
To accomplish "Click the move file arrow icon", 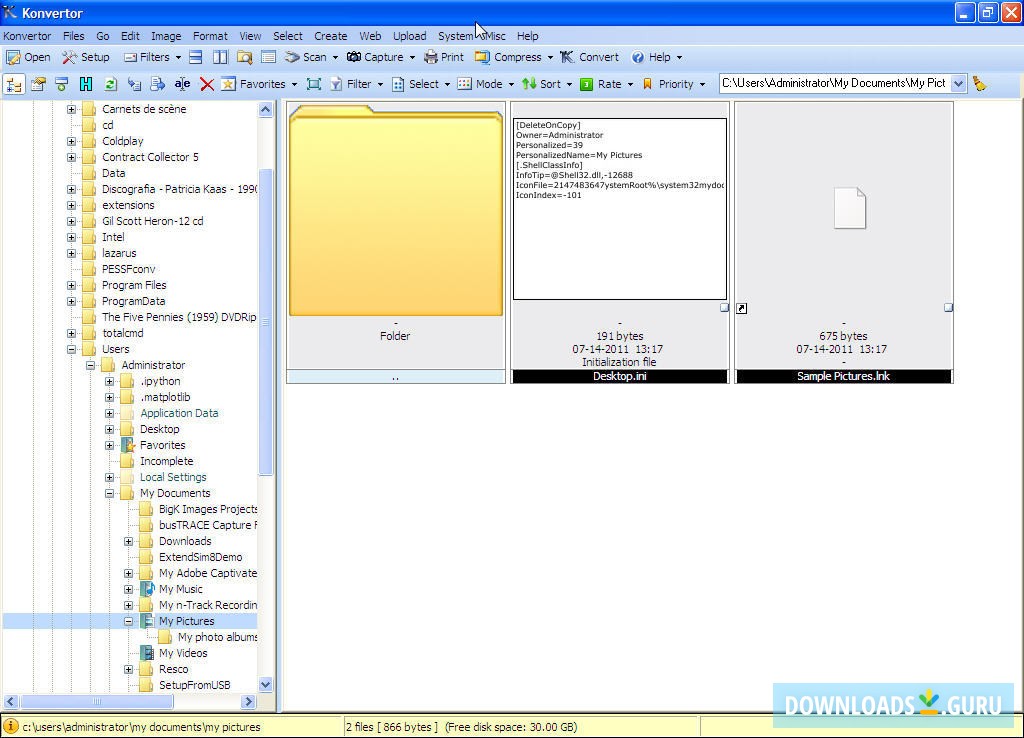I will pyautogui.click(x=157, y=84).
